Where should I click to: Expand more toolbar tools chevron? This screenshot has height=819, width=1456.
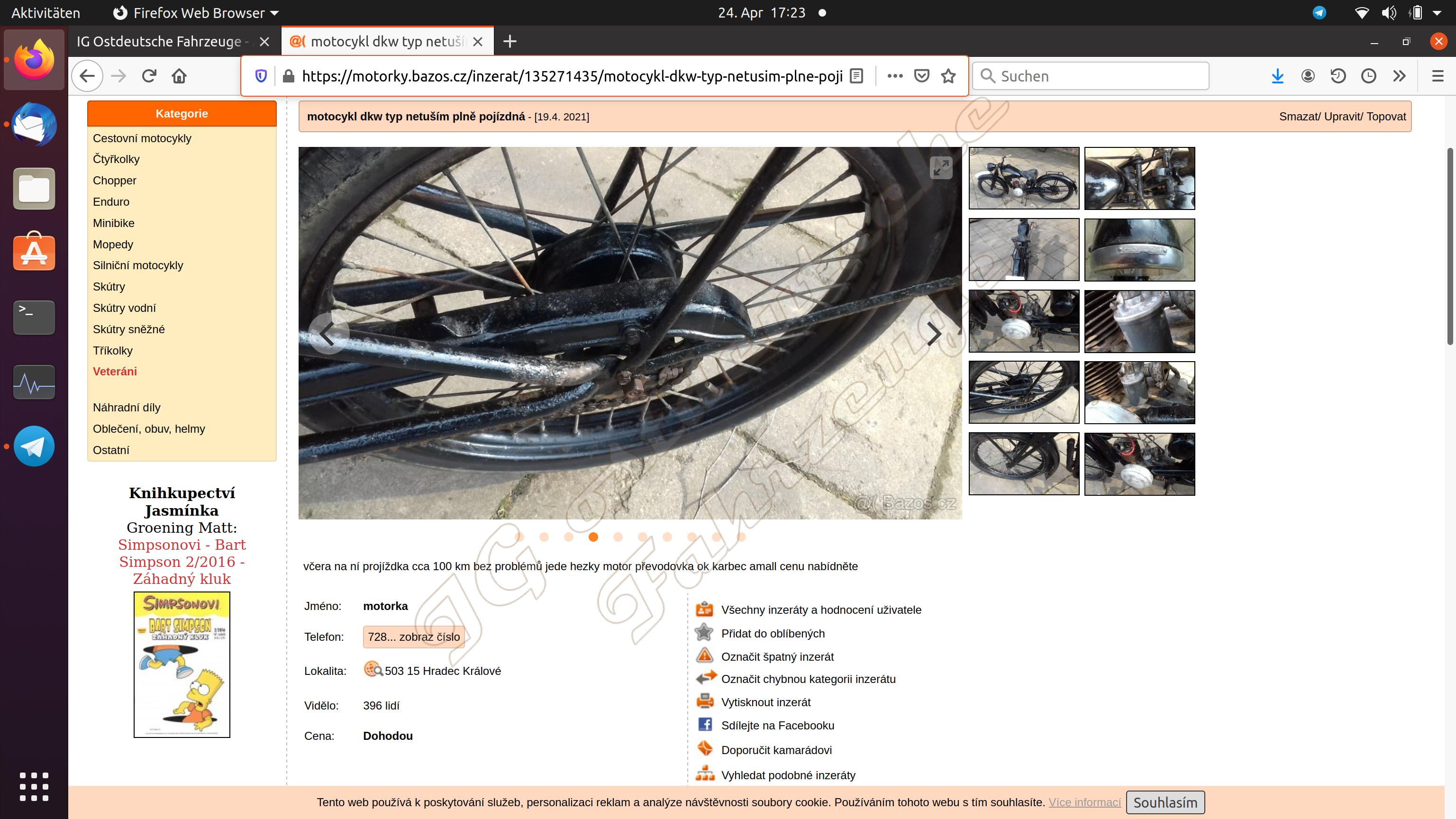pos(1400,76)
